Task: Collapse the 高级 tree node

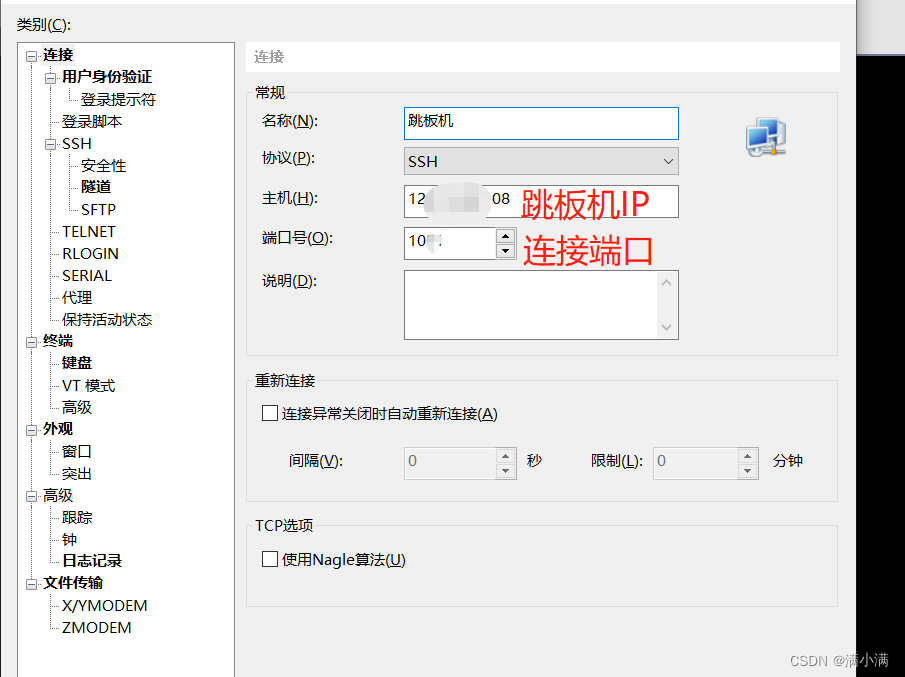Action: tap(31, 496)
